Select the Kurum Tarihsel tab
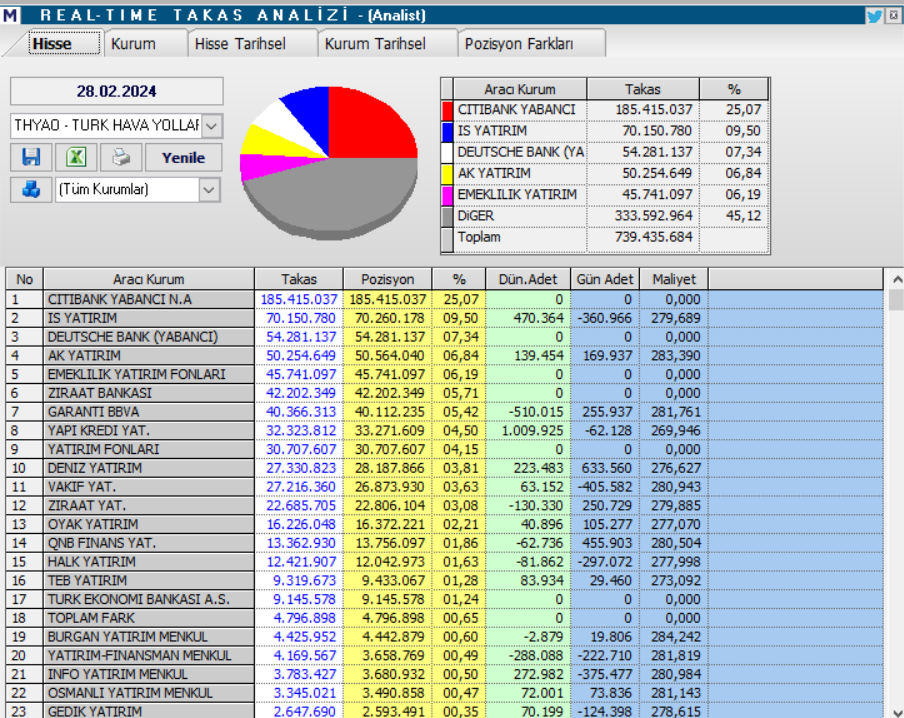This screenshot has width=904, height=718. coord(375,44)
